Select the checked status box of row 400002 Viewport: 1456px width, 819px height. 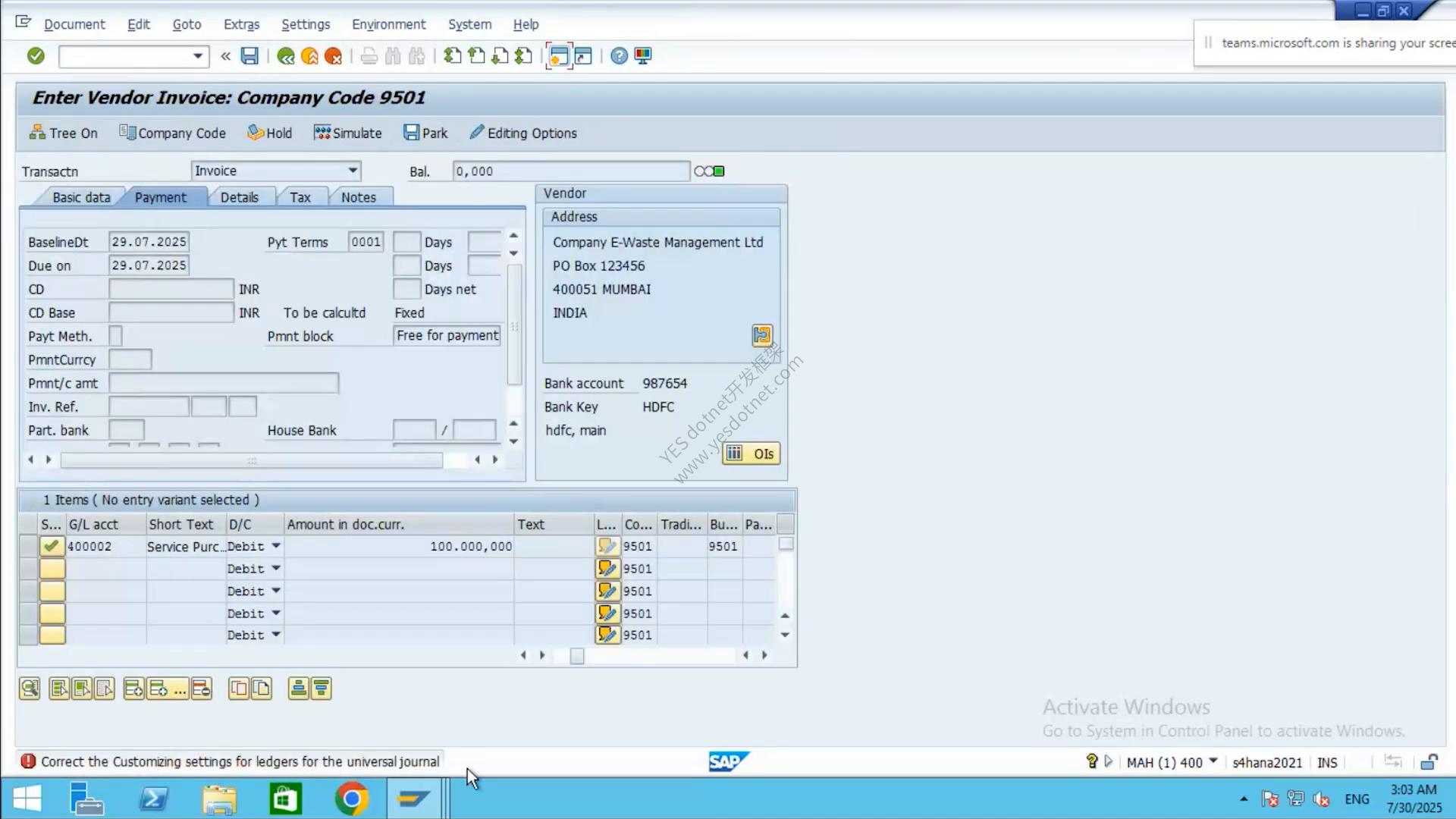(52, 546)
